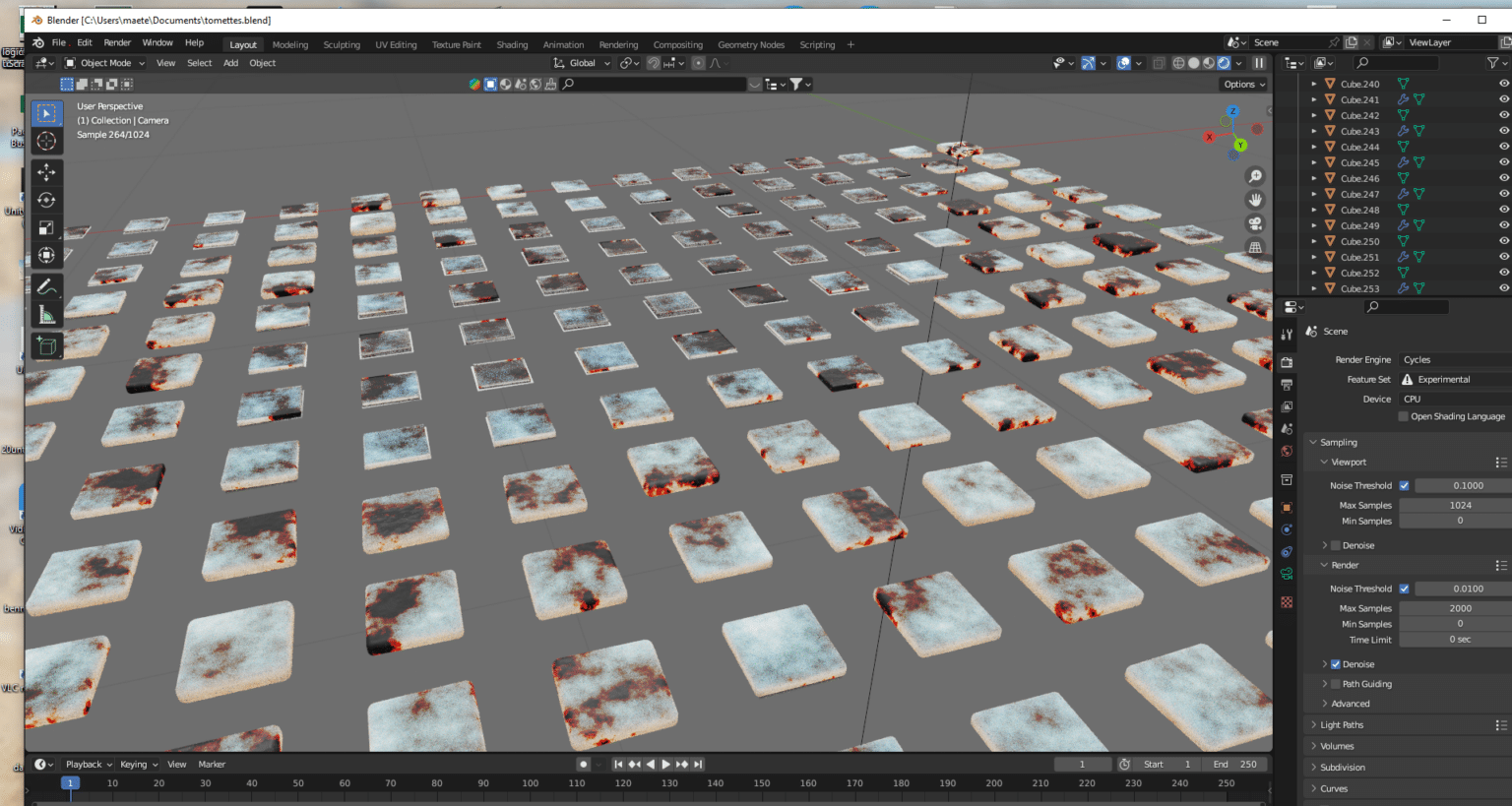The height and width of the screenshot is (806, 1512).
Task: Select the Move tool in the toolbar
Action: click(46, 172)
